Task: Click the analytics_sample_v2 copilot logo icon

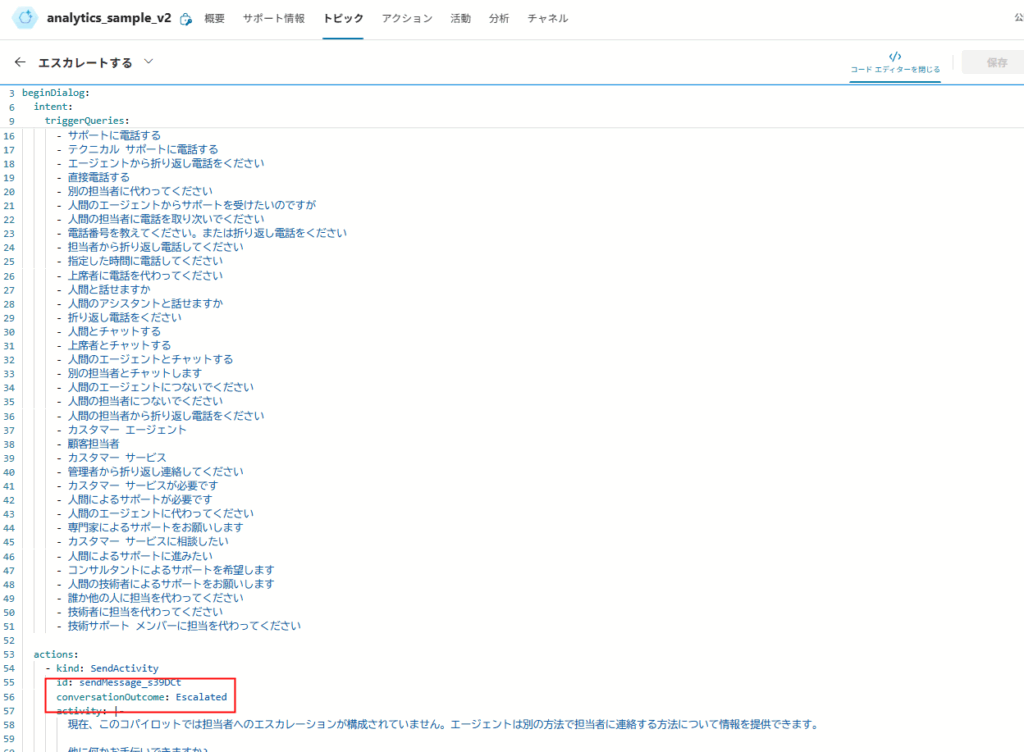Action: pyautogui.click(x=25, y=18)
